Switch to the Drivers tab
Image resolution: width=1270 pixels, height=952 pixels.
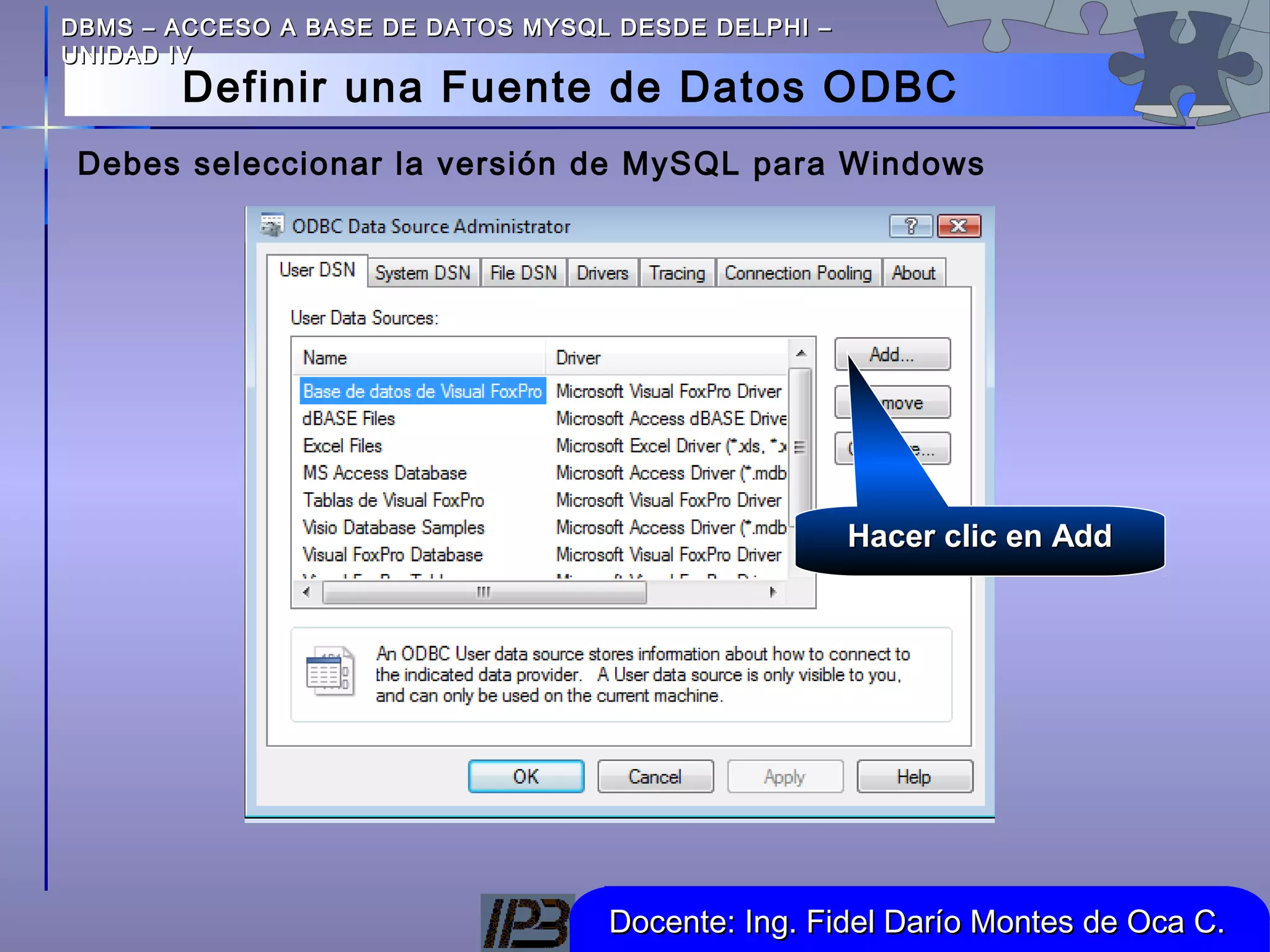point(602,273)
